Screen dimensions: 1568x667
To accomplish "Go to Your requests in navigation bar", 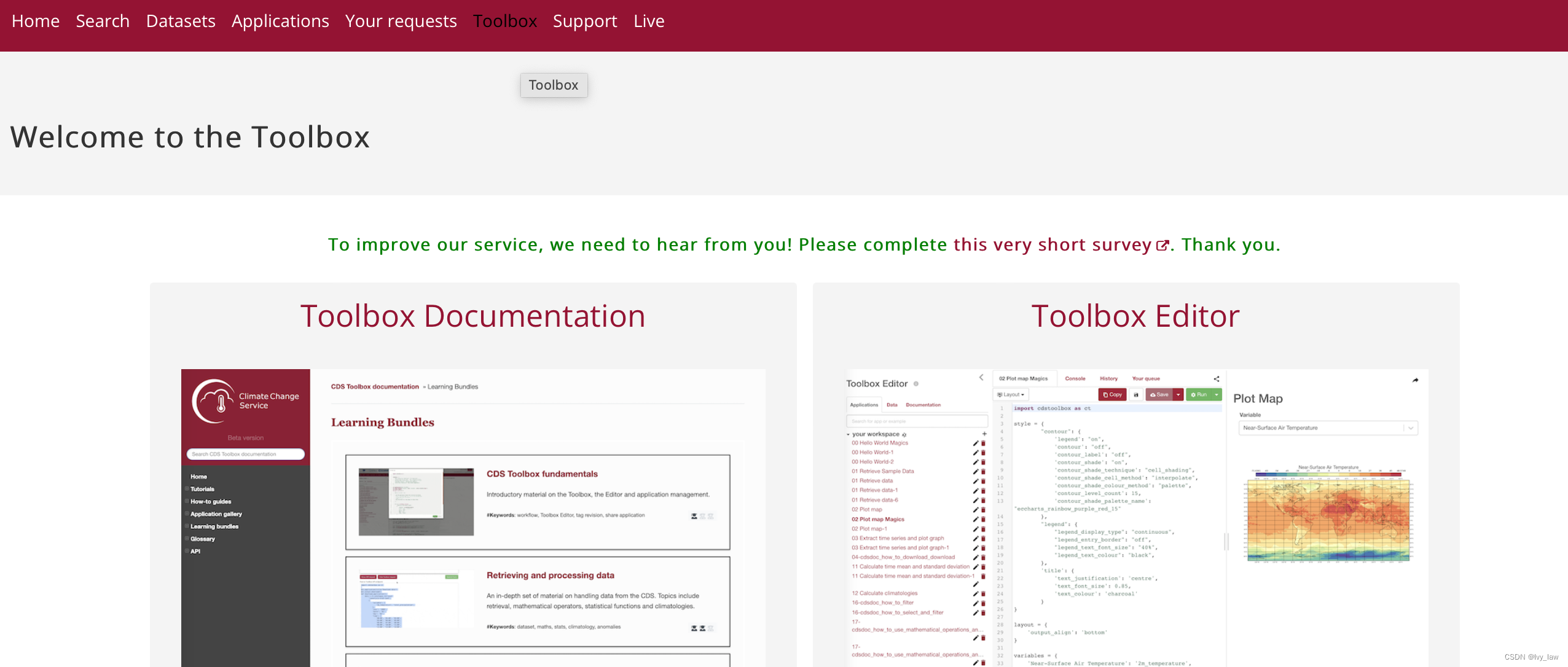I will [401, 21].
